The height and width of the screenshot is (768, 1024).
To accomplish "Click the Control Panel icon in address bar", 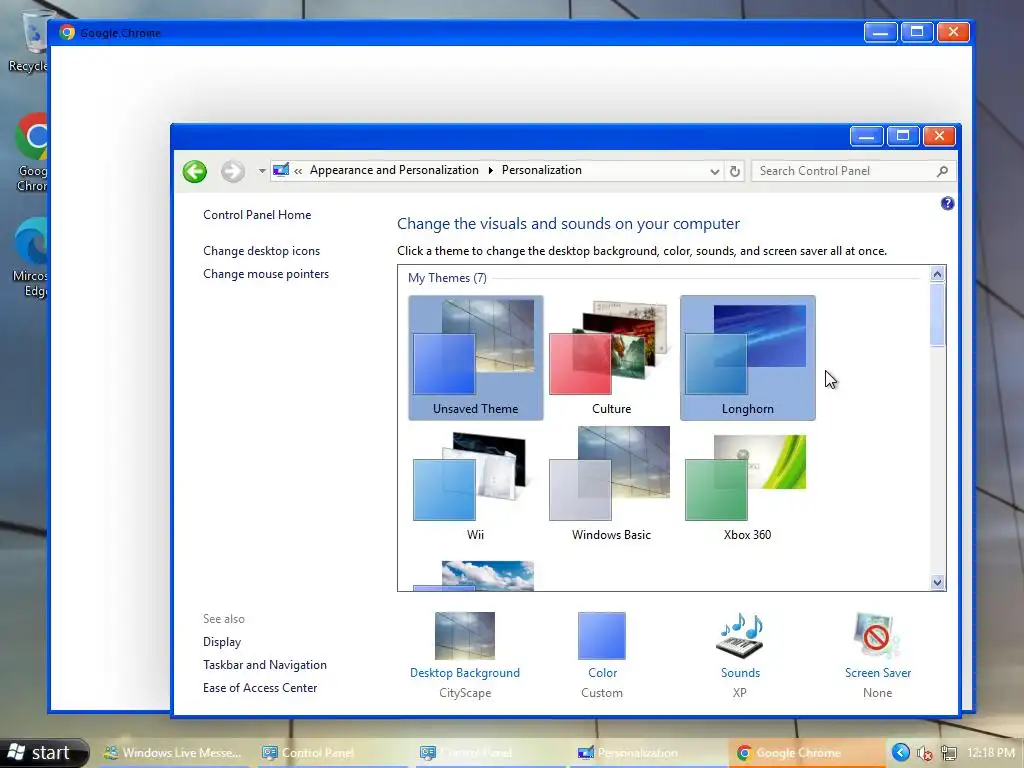I will pos(281,170).
